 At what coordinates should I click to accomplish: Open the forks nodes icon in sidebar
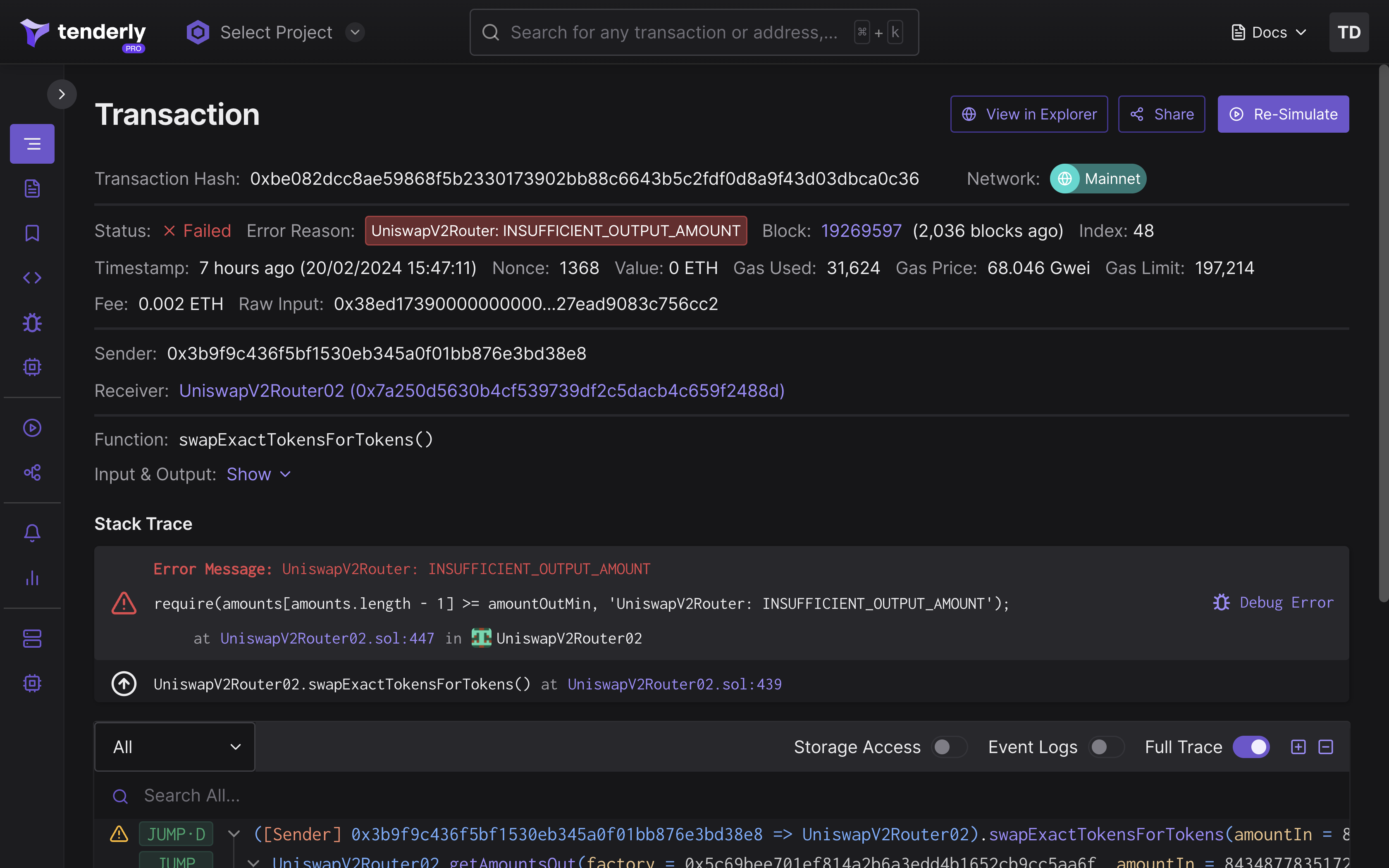(32, 472)
